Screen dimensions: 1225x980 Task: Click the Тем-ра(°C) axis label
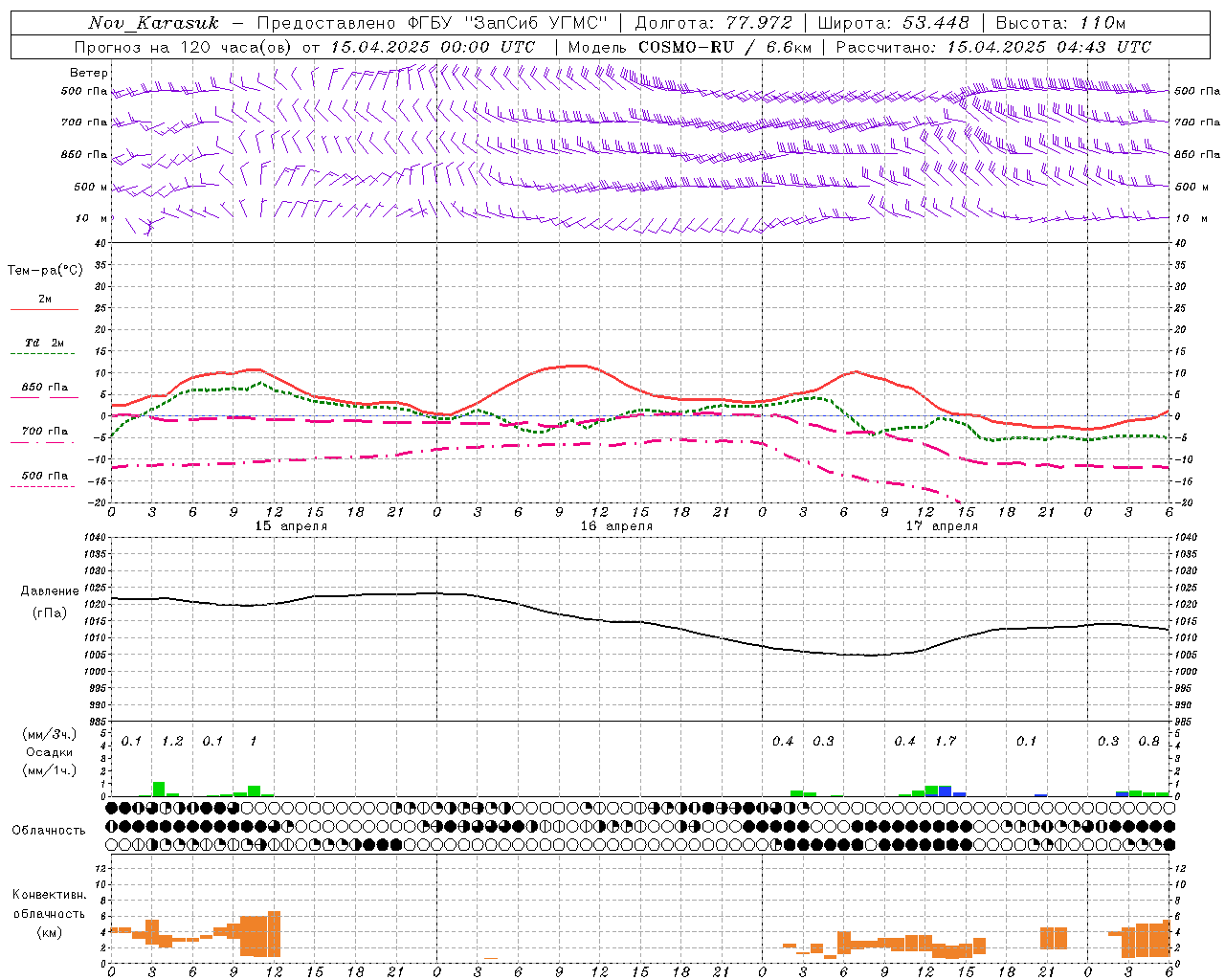[x=45, y=271]
